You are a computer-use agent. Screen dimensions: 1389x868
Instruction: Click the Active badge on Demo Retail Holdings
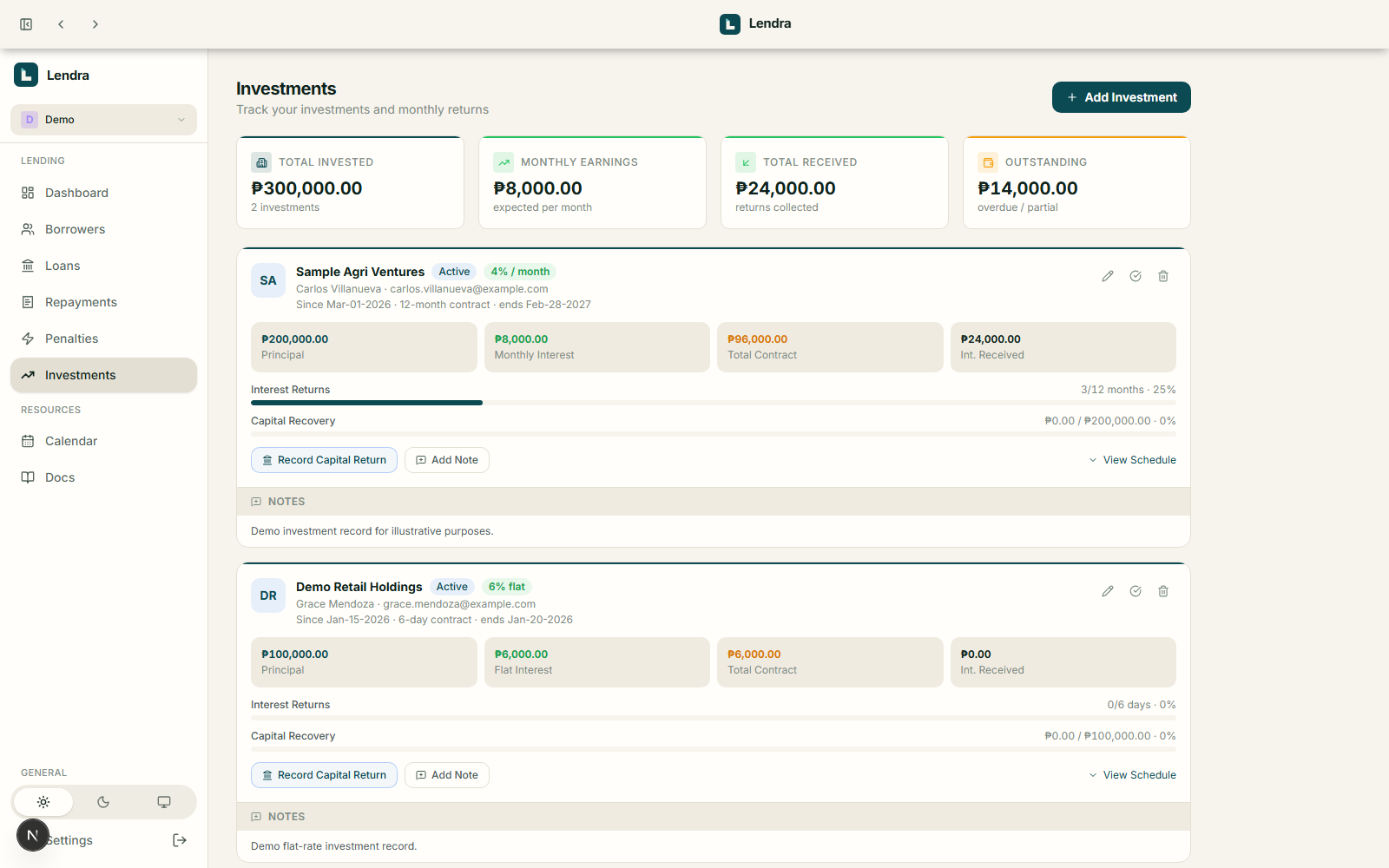coord(452,587)
